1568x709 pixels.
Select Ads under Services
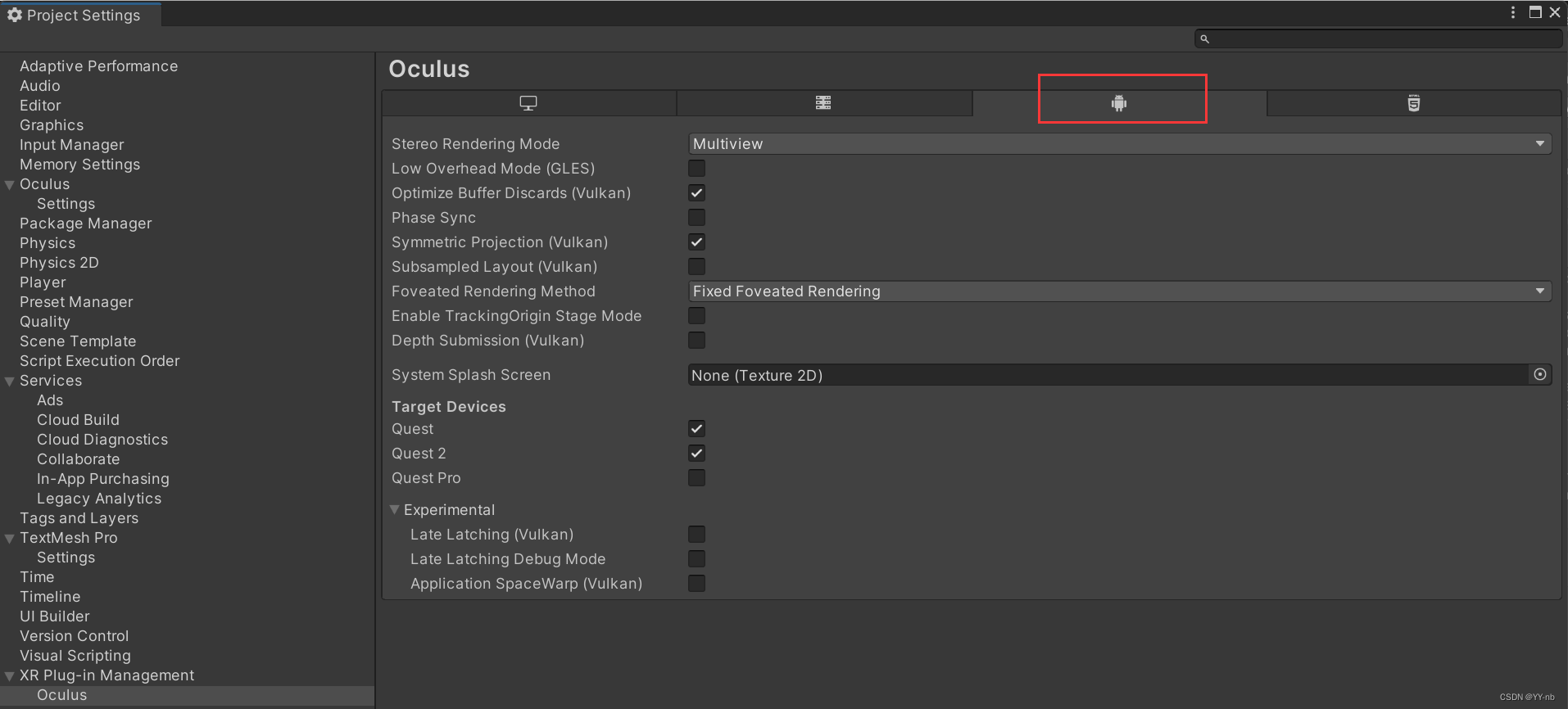(50, 400)
